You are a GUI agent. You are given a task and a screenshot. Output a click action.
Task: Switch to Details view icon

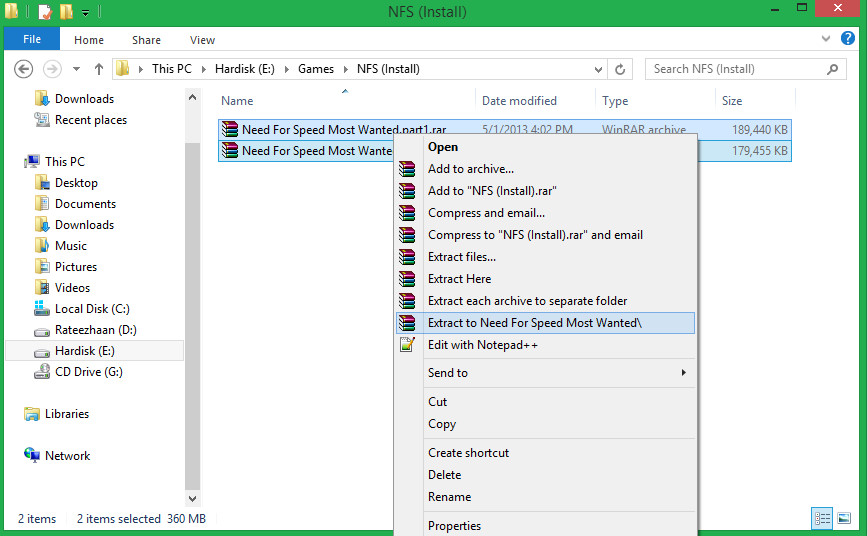(822, 518)
